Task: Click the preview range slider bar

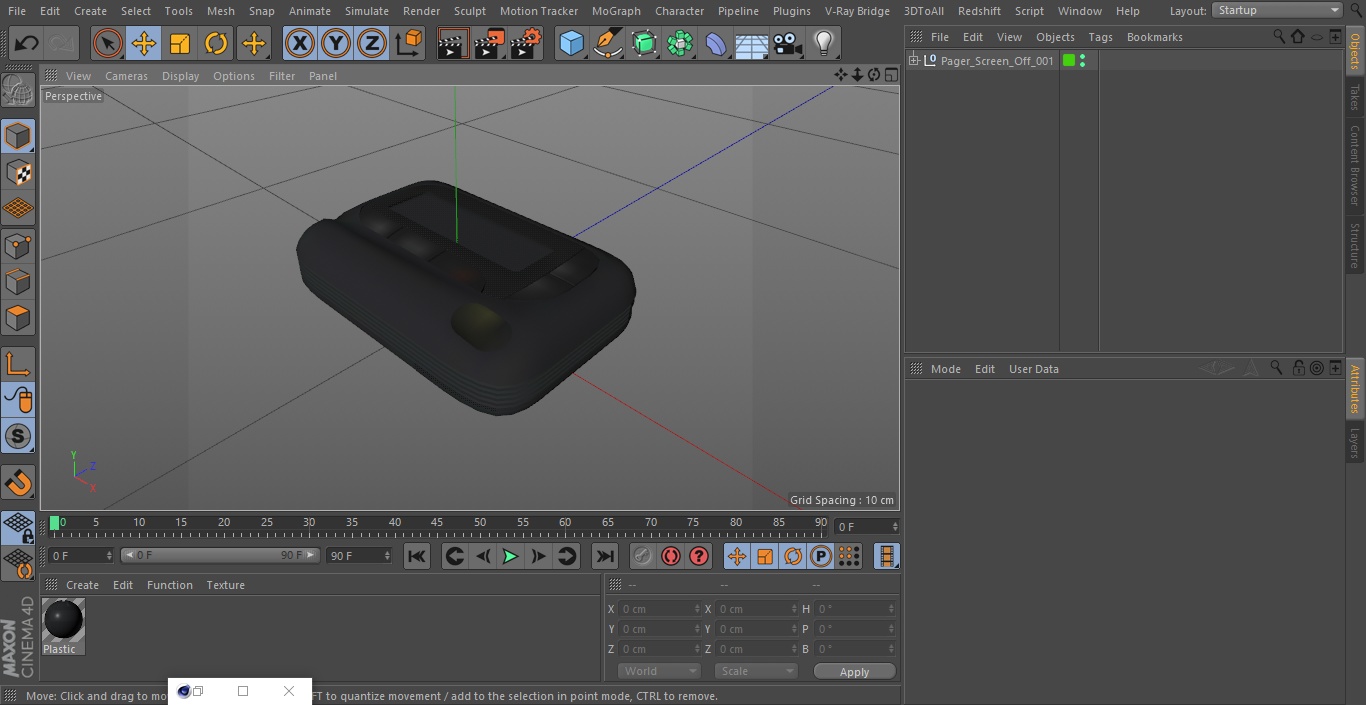Action: 220,555
